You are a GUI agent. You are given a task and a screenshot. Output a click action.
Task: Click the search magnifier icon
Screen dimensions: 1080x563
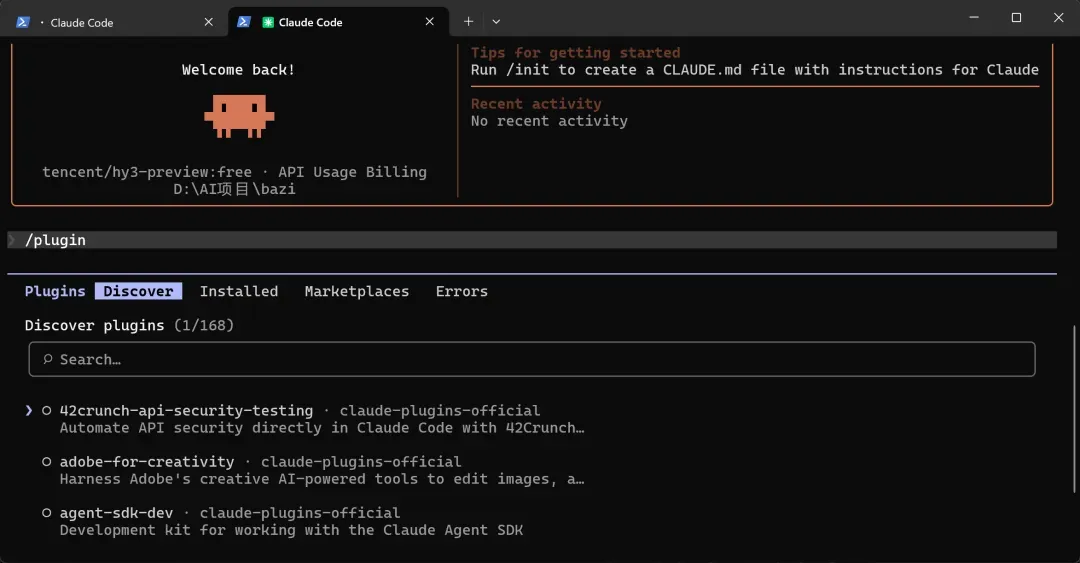48,359
